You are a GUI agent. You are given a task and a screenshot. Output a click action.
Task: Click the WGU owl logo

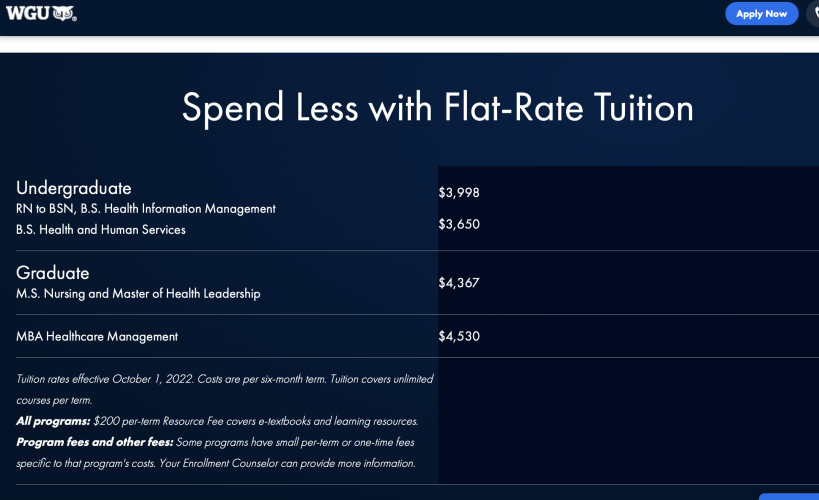[x=41, y=13]
